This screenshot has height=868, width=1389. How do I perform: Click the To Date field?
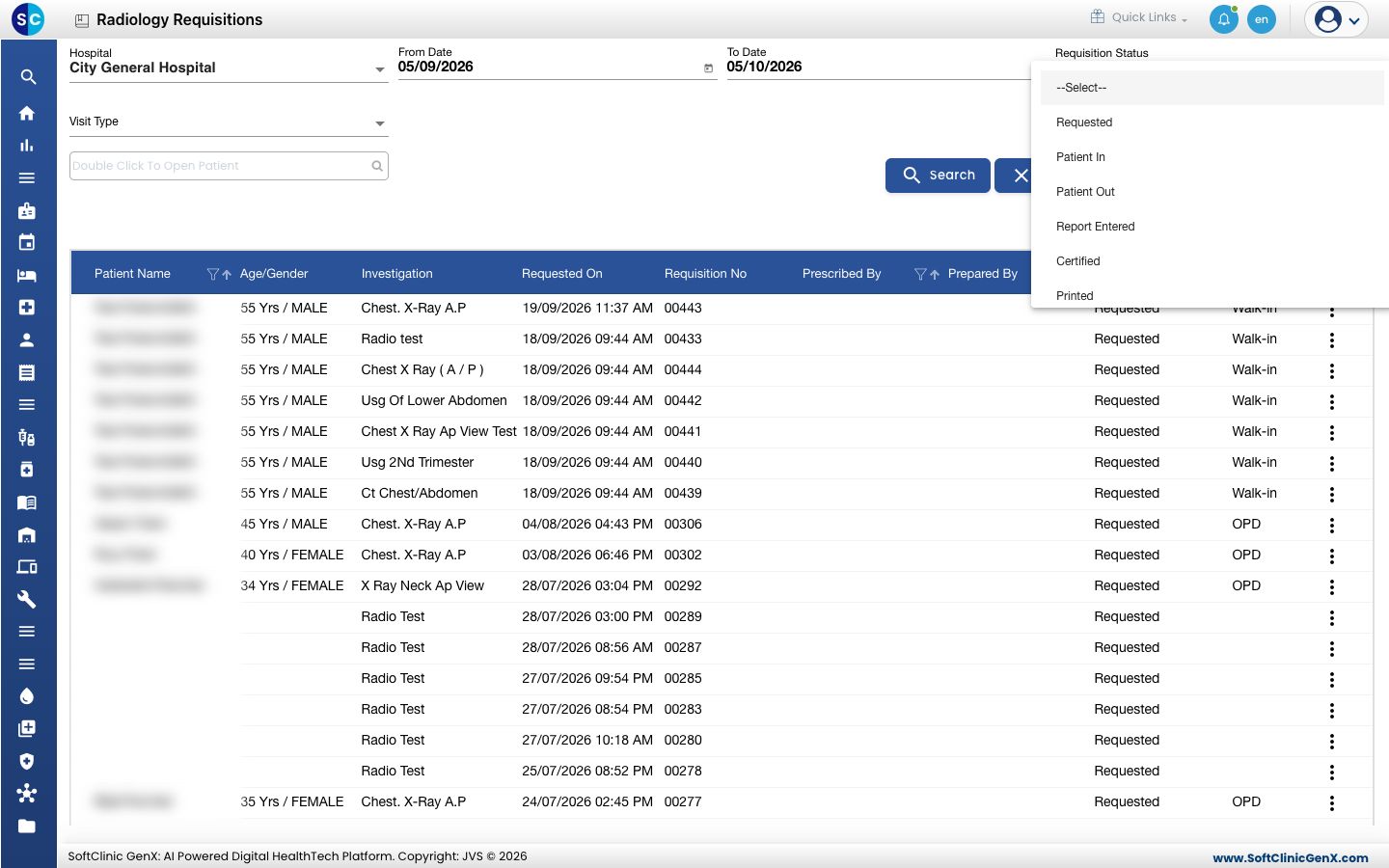pyautogui.click(x=878, y=67)
